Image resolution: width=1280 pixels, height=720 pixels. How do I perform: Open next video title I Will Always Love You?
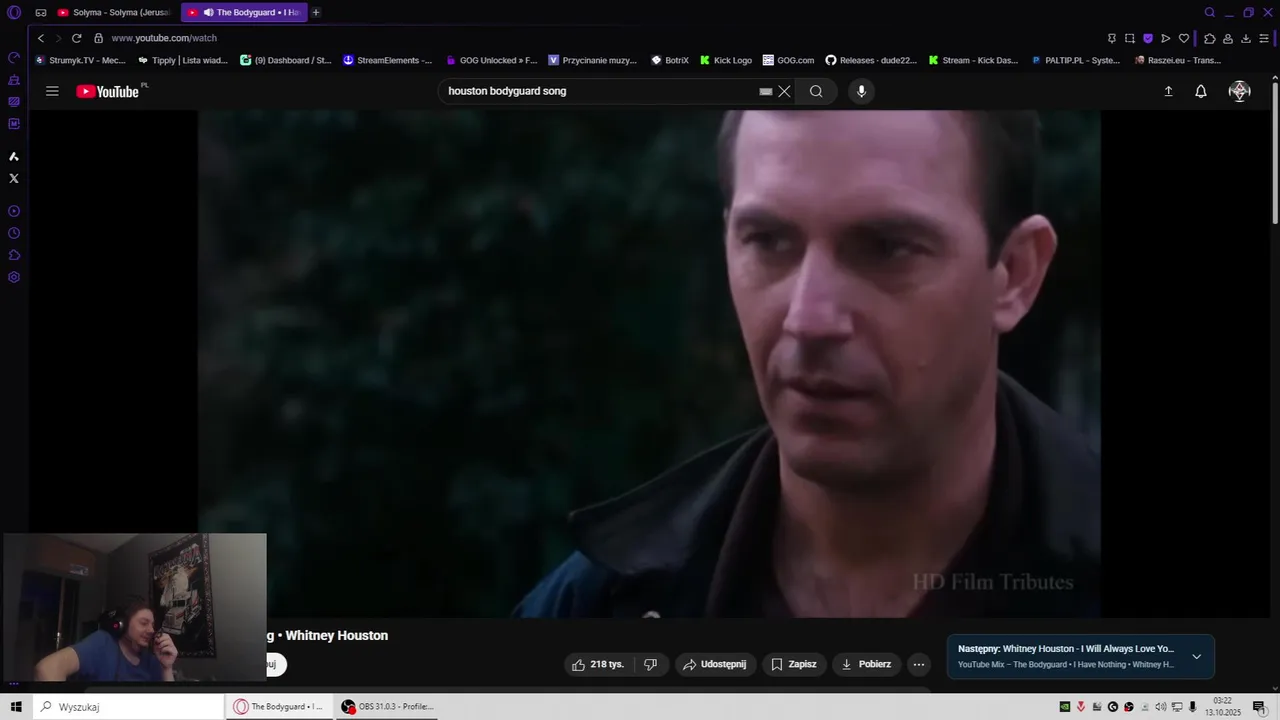[1088, 649]
